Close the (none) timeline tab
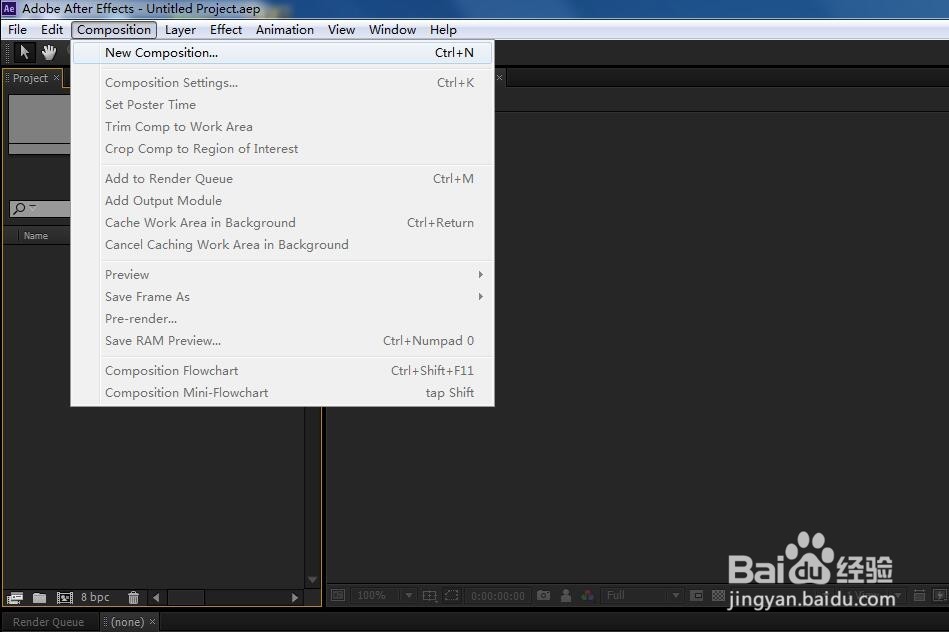The width and height of the screenshot is (949, 632). pyautogui.click(x=153, y=621)
